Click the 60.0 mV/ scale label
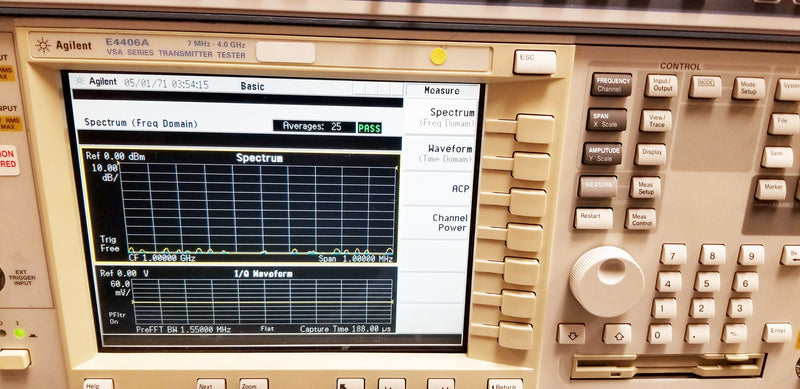The width and height of the screenshot is (800, 389). pos(120,288)
